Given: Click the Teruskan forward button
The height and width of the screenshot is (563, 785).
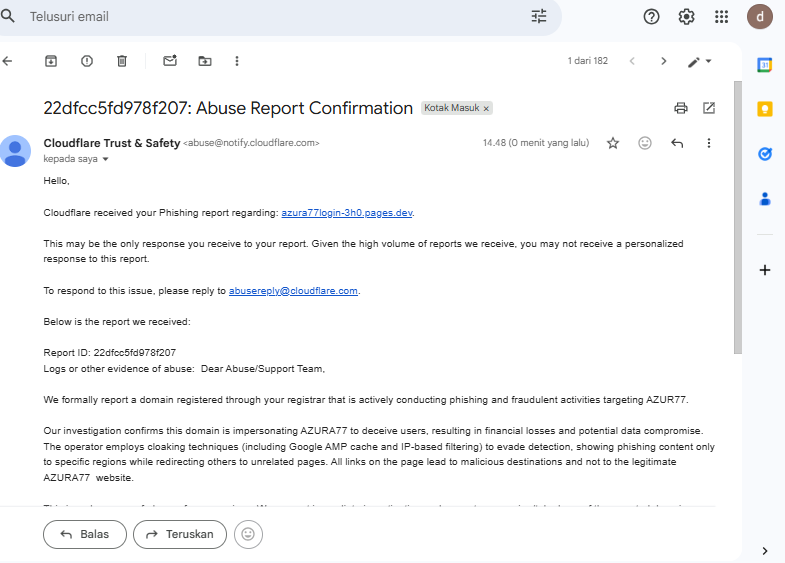Looking at the screenshot, I should click(180, 534).
